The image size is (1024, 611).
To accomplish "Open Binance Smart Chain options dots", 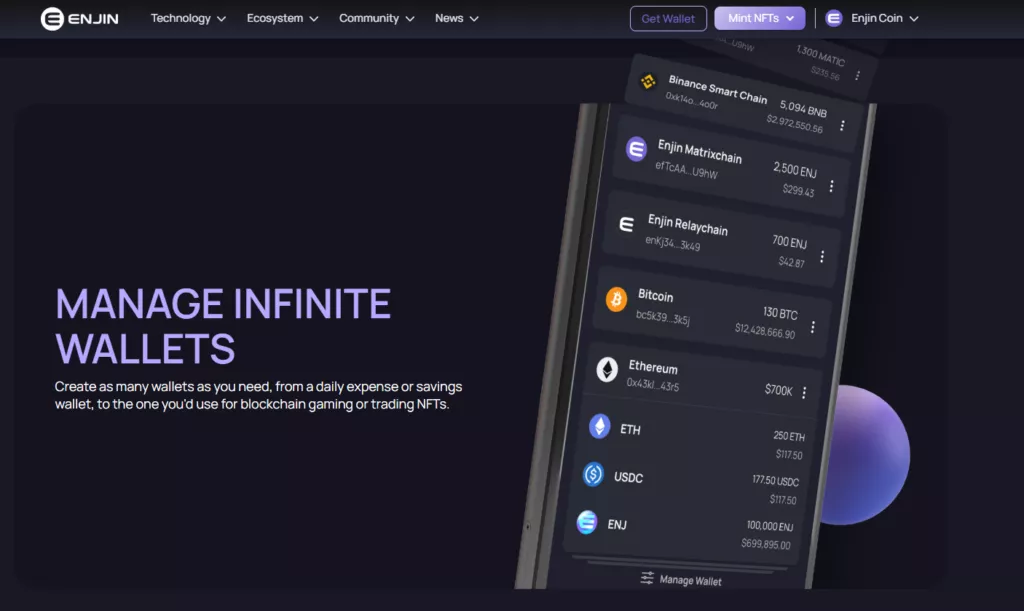I will [842, 125].
